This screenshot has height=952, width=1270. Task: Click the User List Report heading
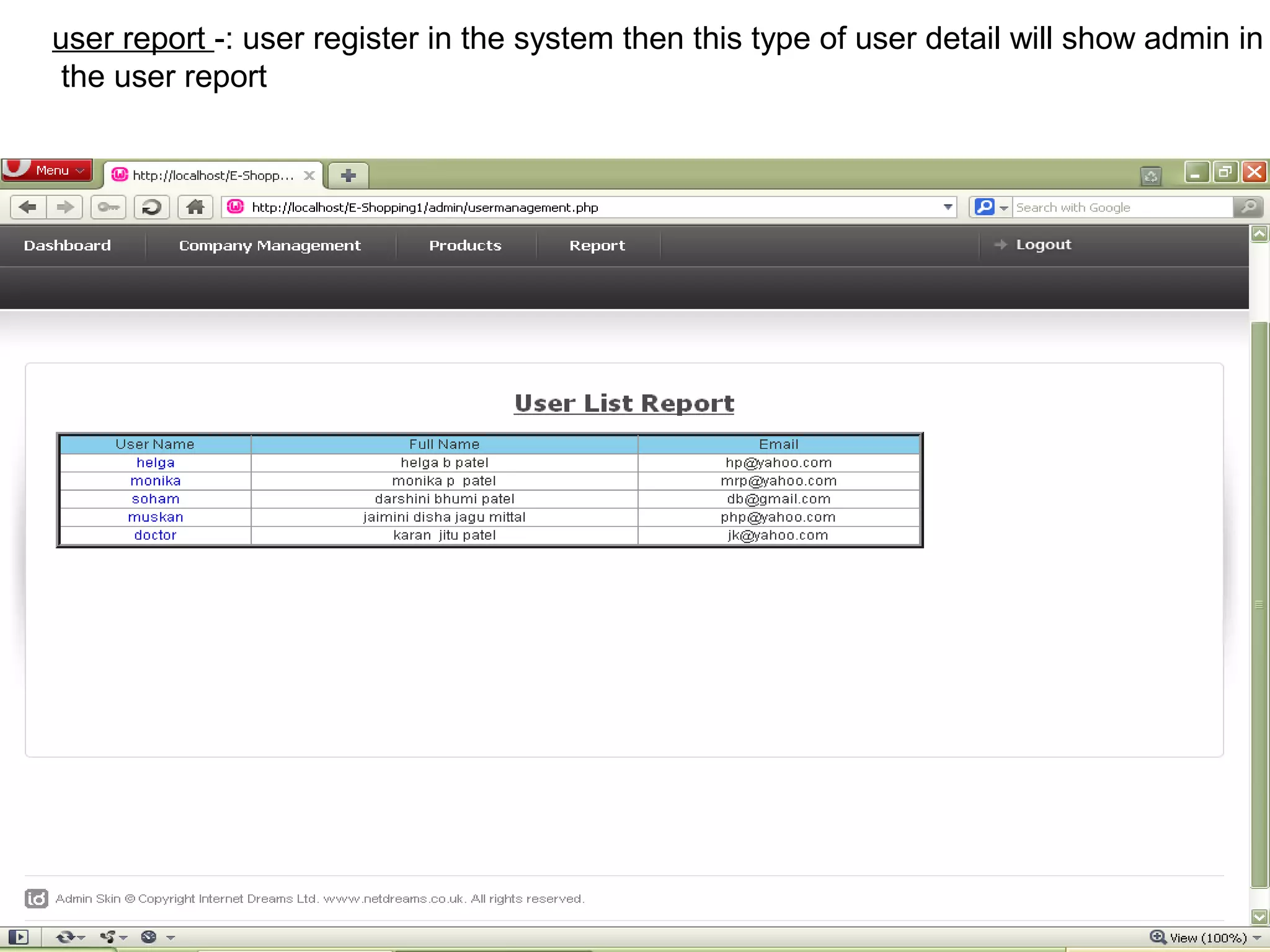(x=624, y=403)
